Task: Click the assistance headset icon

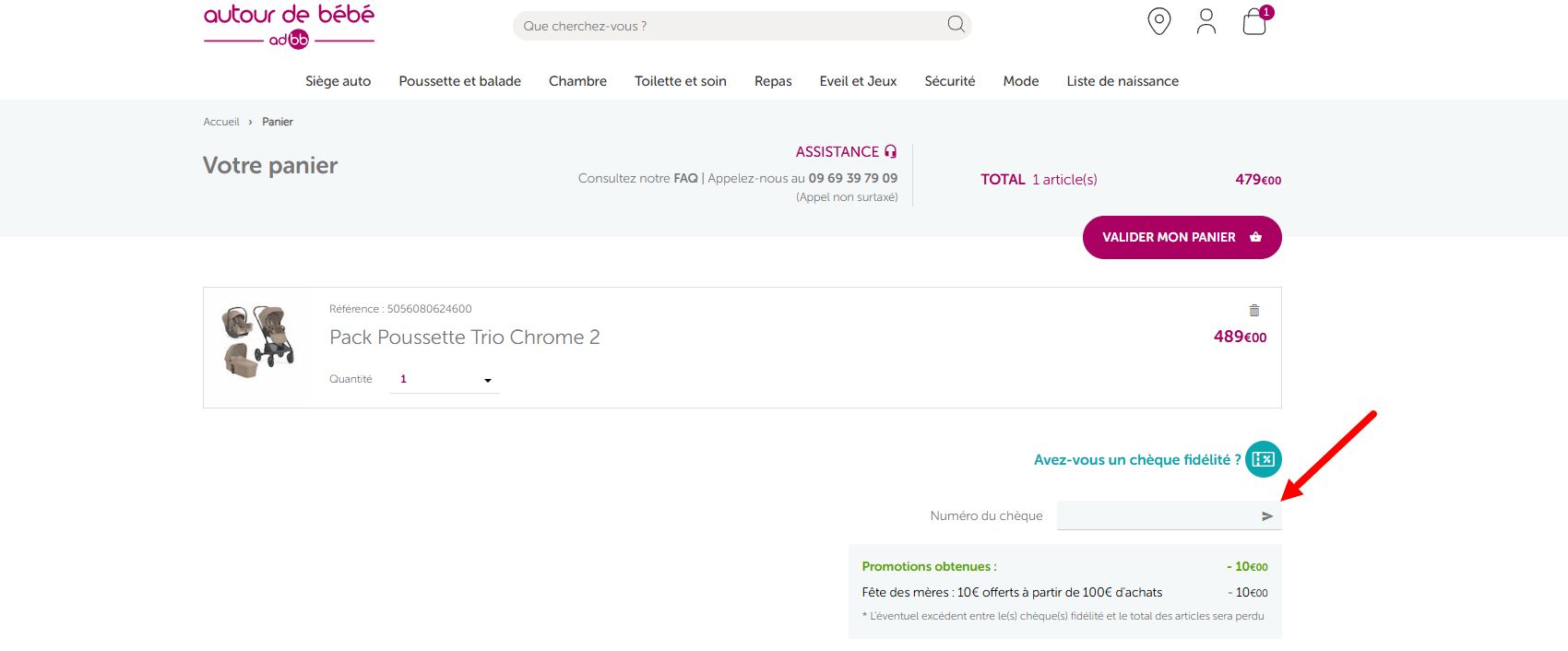Action: click(890, 151)
